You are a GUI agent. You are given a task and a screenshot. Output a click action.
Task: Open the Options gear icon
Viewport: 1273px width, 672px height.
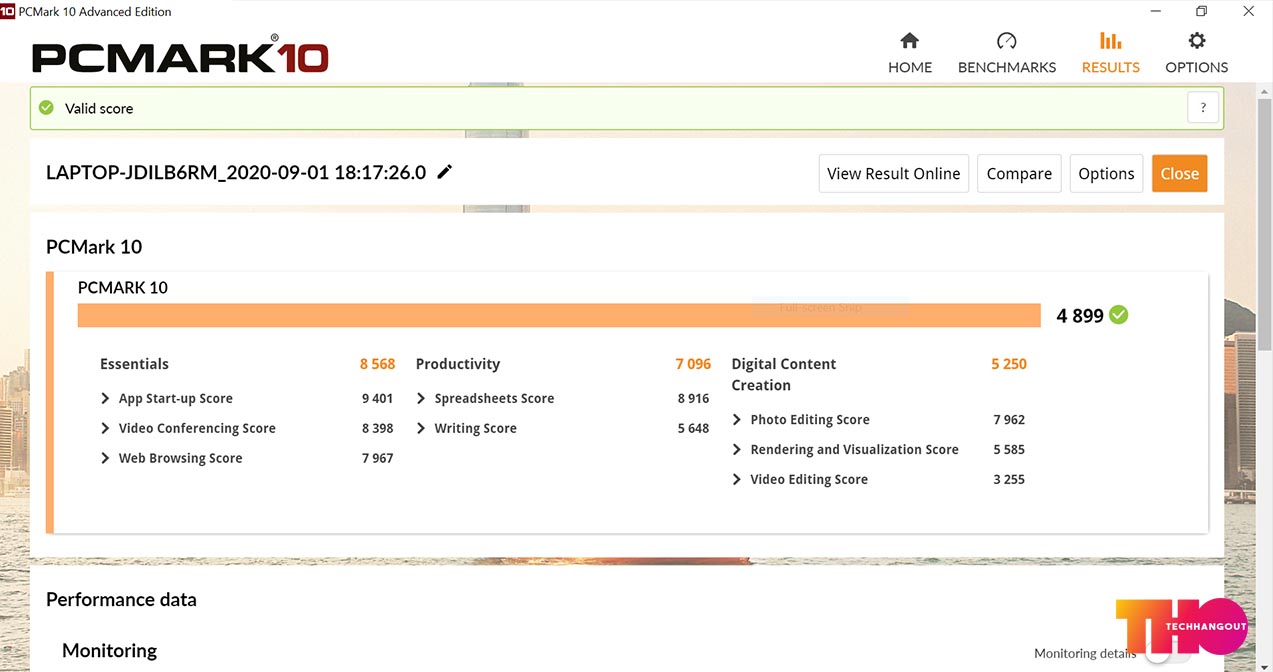(1196, 41)
